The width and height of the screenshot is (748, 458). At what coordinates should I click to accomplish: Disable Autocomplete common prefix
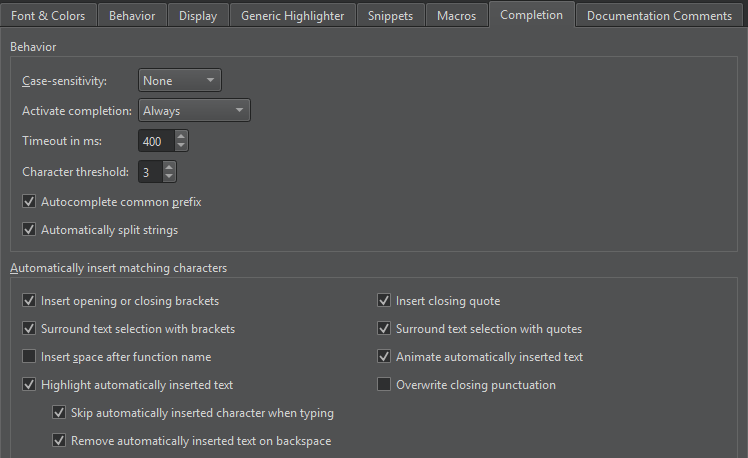tap(29, 202)
